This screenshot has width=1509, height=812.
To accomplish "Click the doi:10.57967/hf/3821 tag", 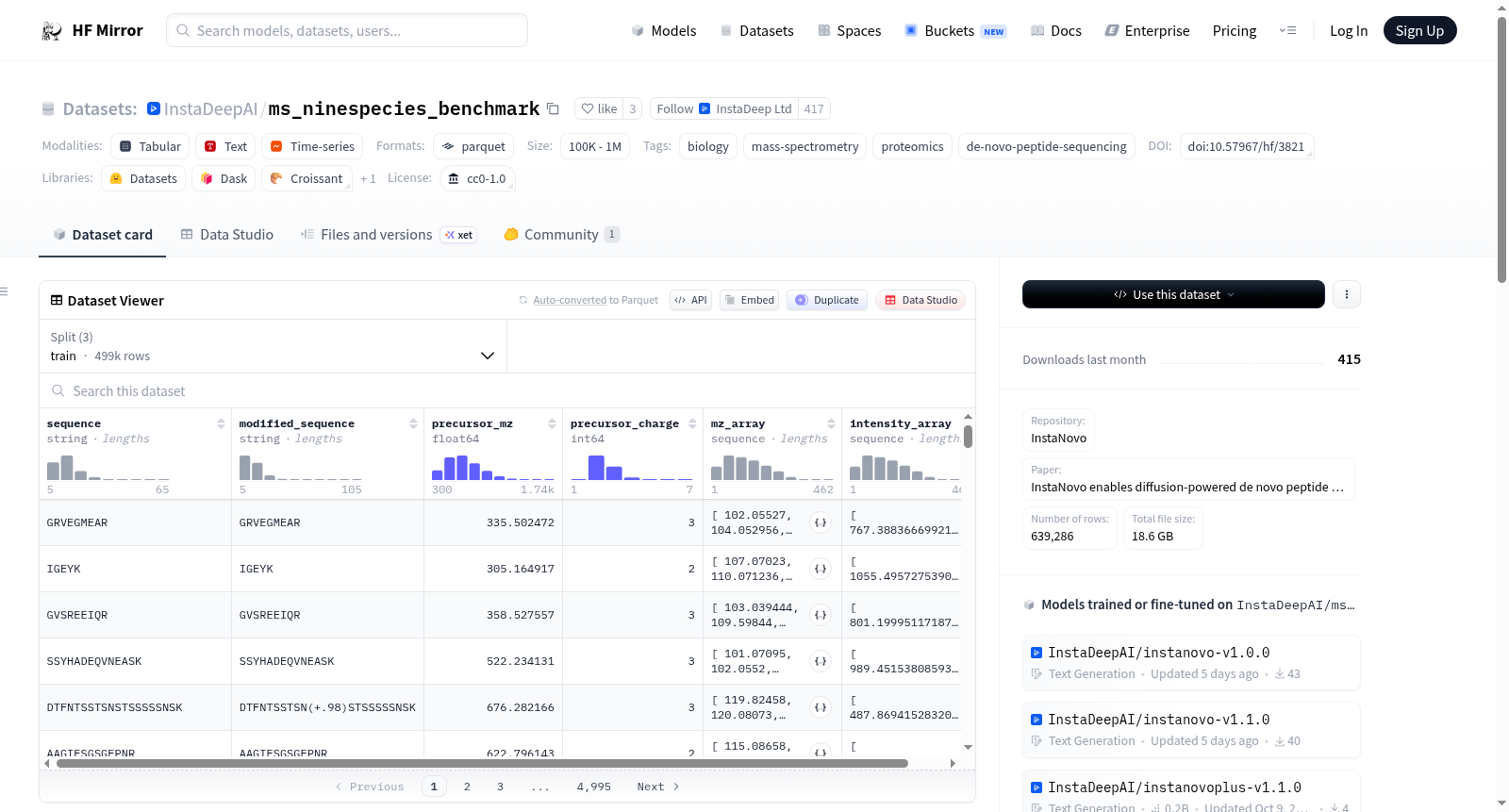I will click(x=1247, y=147).
